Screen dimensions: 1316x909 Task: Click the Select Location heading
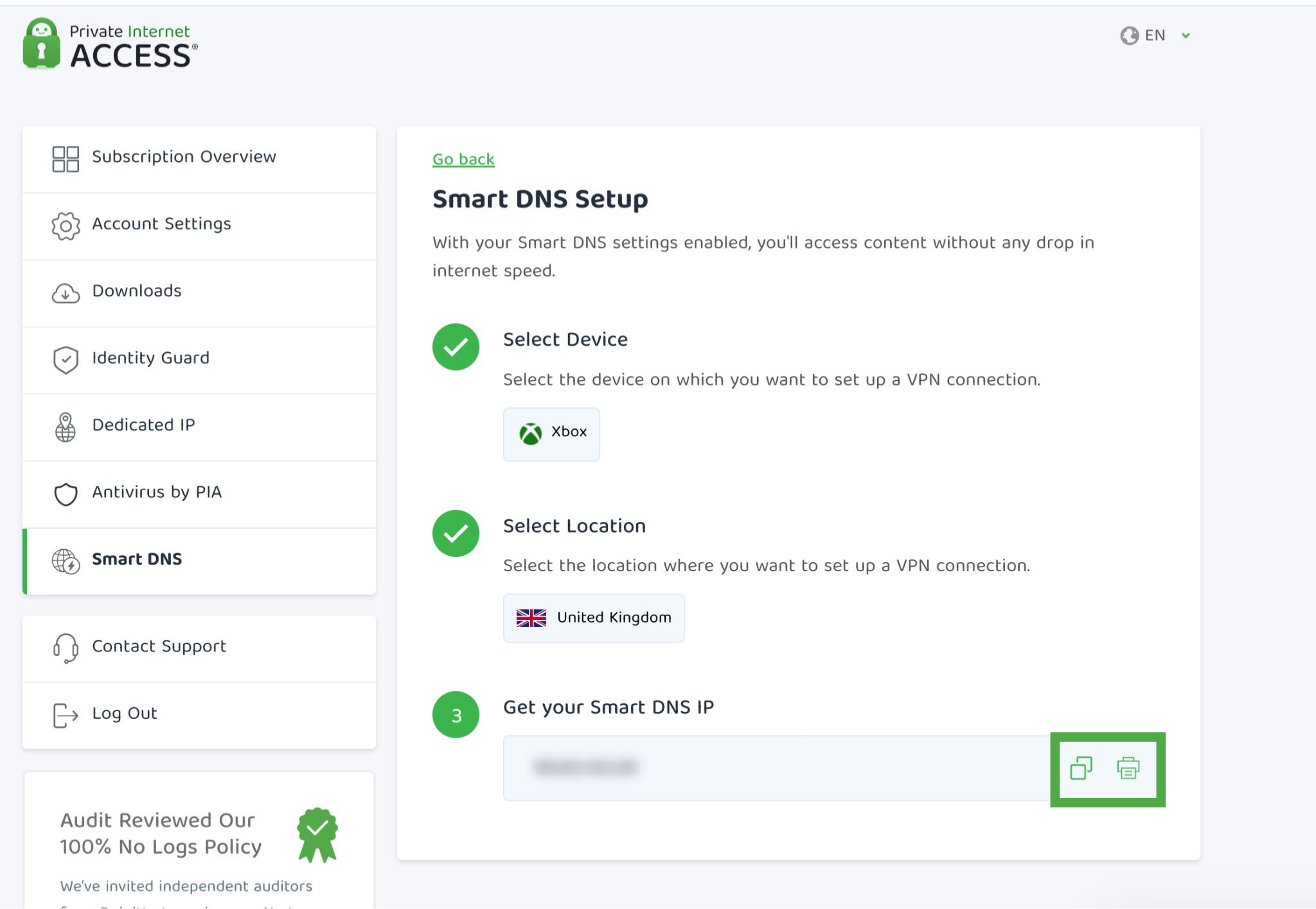(574, 526)
